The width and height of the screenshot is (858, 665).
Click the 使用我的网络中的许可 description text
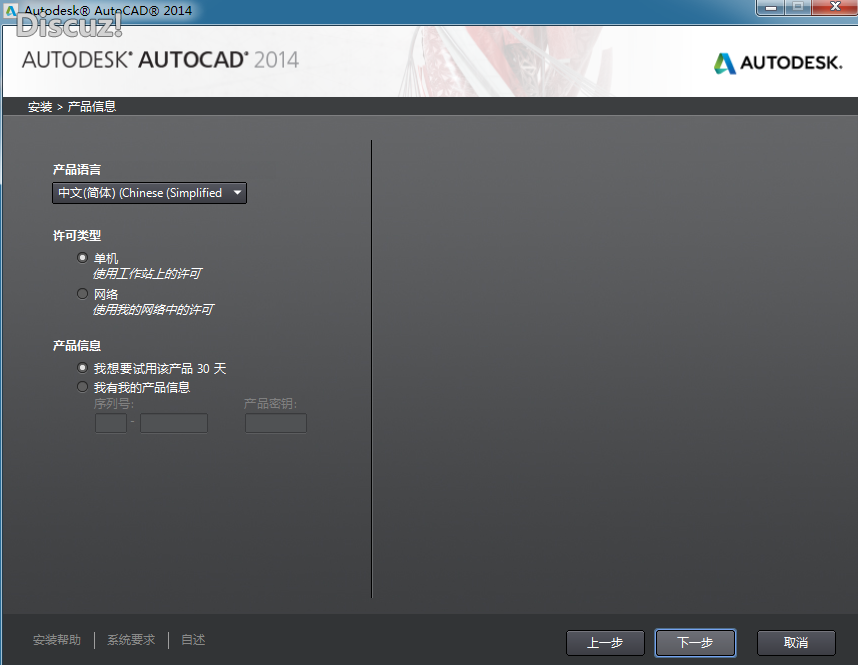153,310
